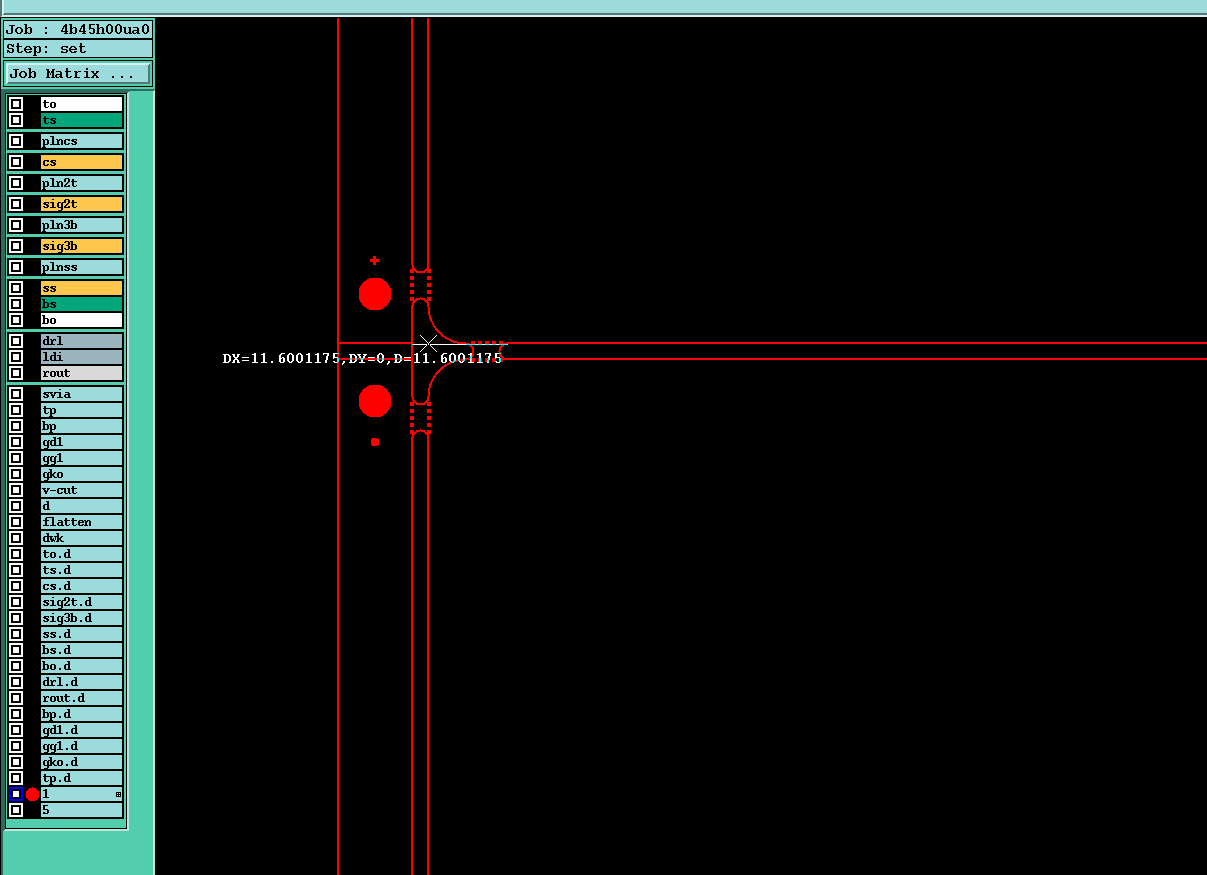Click the Step: set label
This screenshot has width=1207, height=875.
pyautogui.click(x=78, y=48)
